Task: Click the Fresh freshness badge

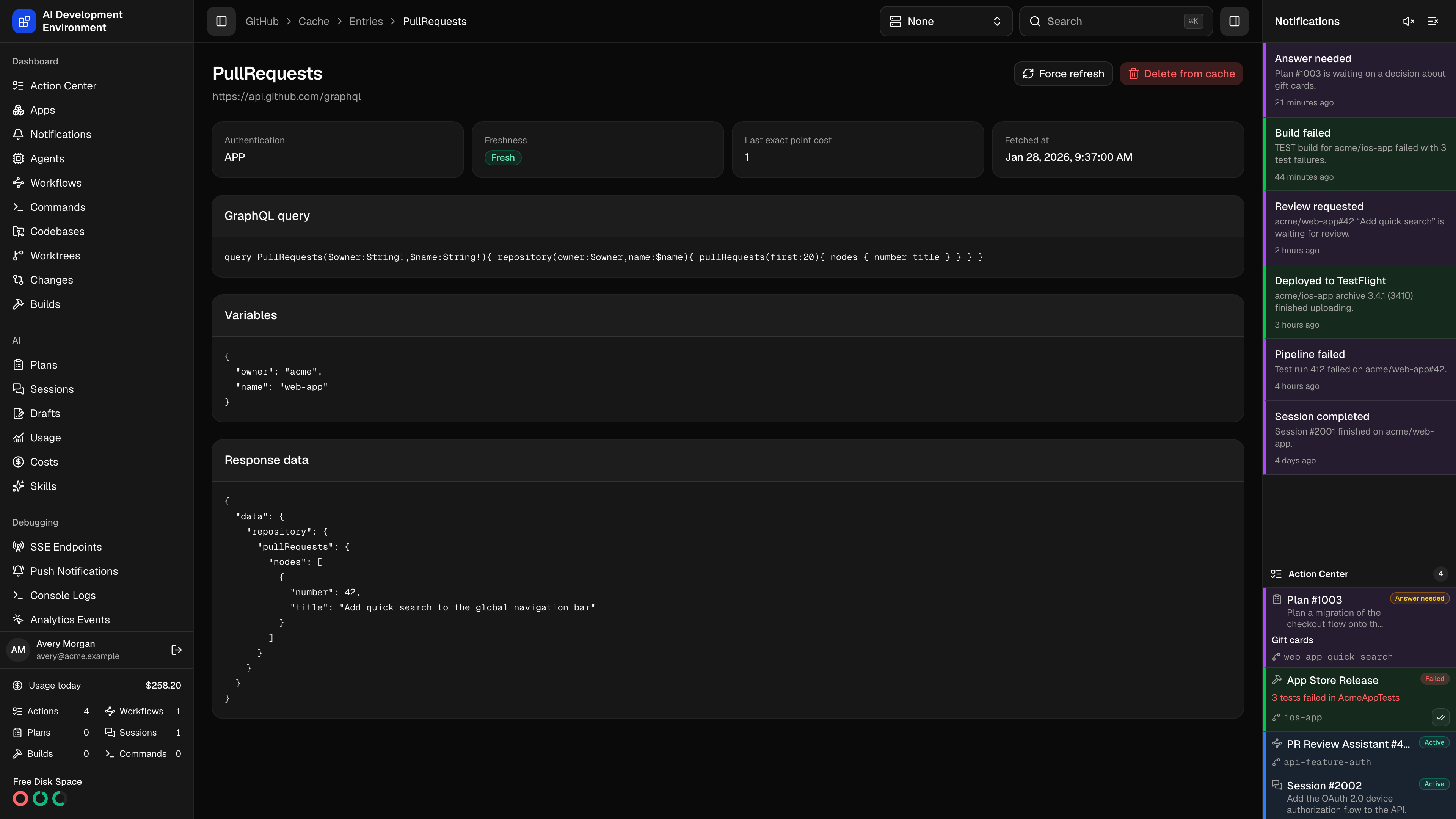Action: [x=502, y=158]
